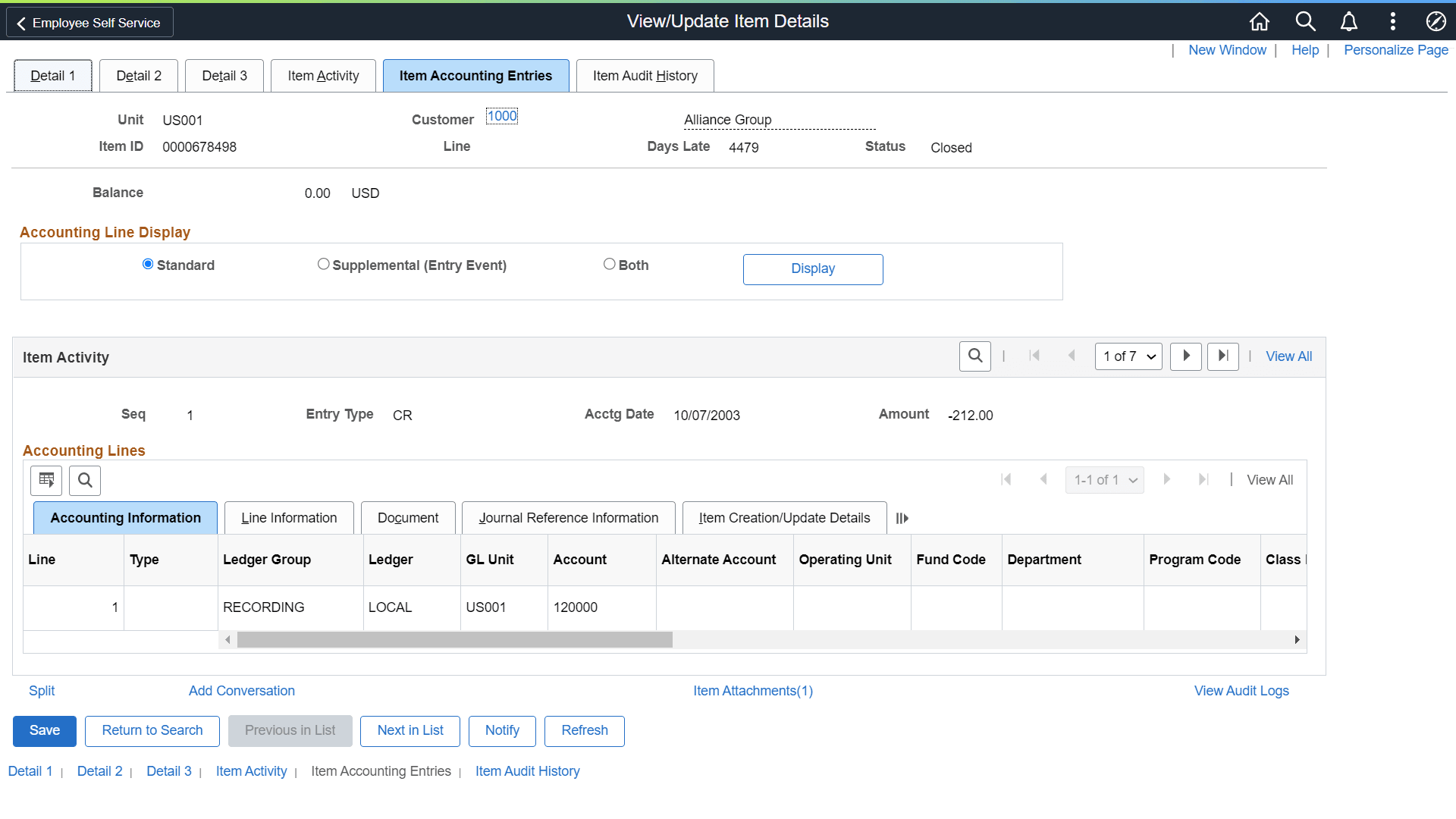Open the Actions menu (three dots)

coord(1393,21)
